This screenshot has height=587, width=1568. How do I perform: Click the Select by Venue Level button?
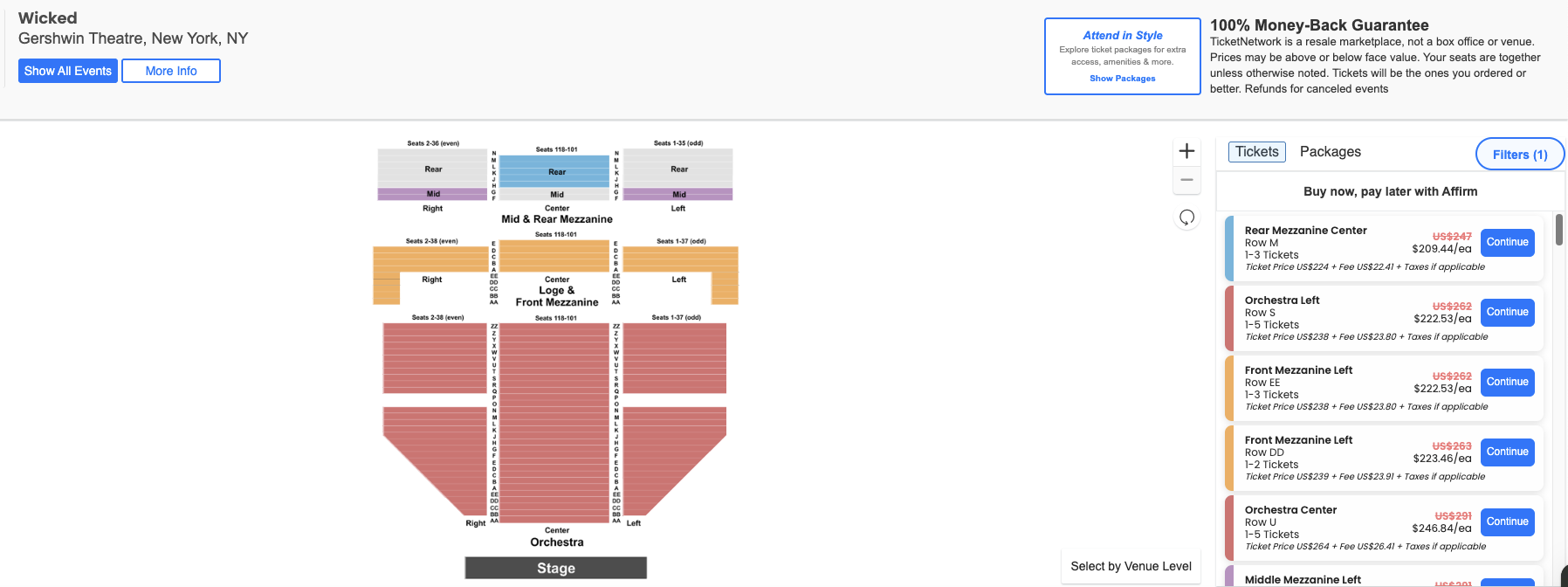1130,566
